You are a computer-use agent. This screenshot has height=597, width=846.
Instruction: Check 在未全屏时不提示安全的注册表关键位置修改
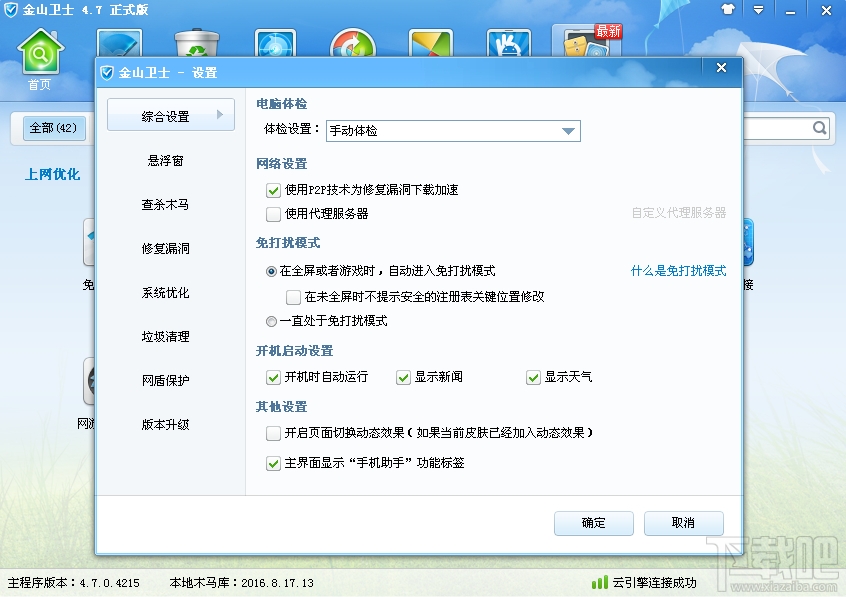pyautogui.click(x=293, y=297)
